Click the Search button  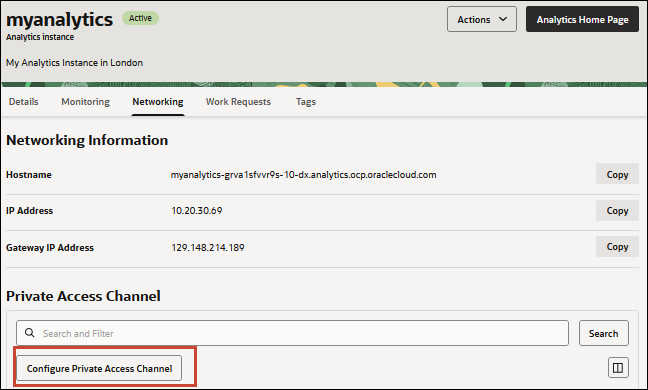(603, 333)
